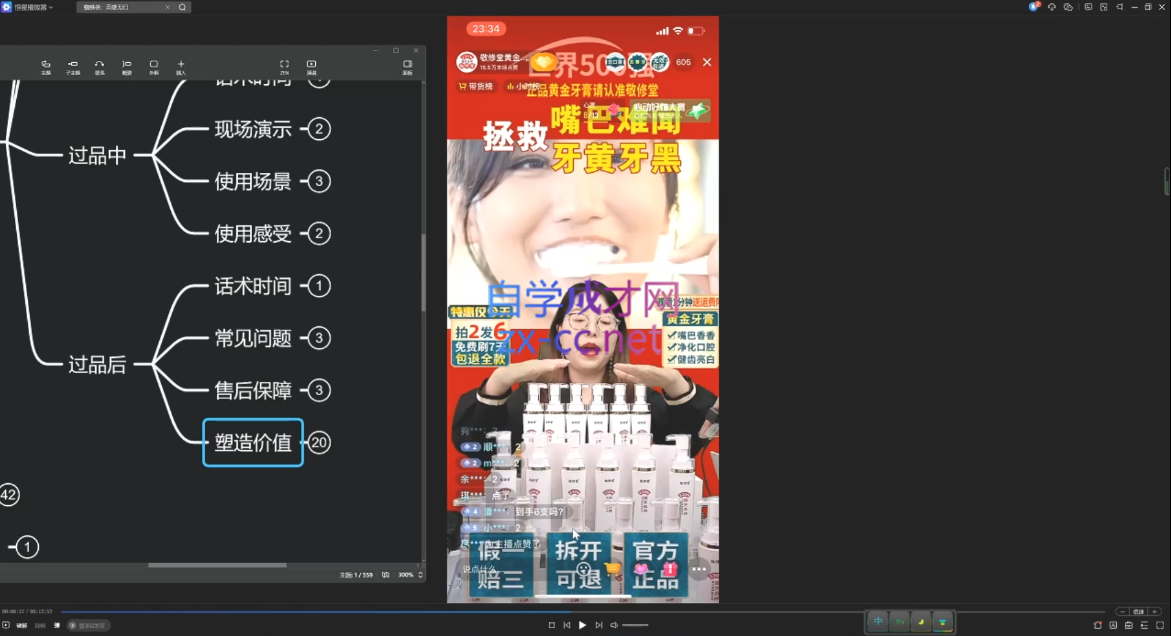Collapse the 使用感受 node count 2

coord(319,234)
